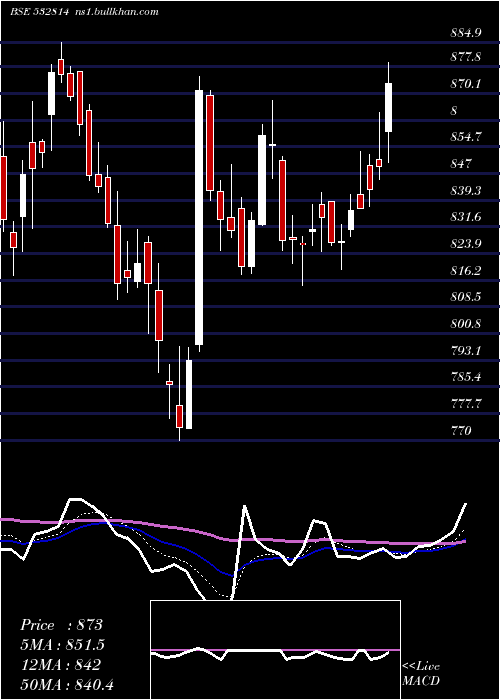Click the Price : 873 readout
500x700 pixels.
pyautogui.click(x=61, y=625)
